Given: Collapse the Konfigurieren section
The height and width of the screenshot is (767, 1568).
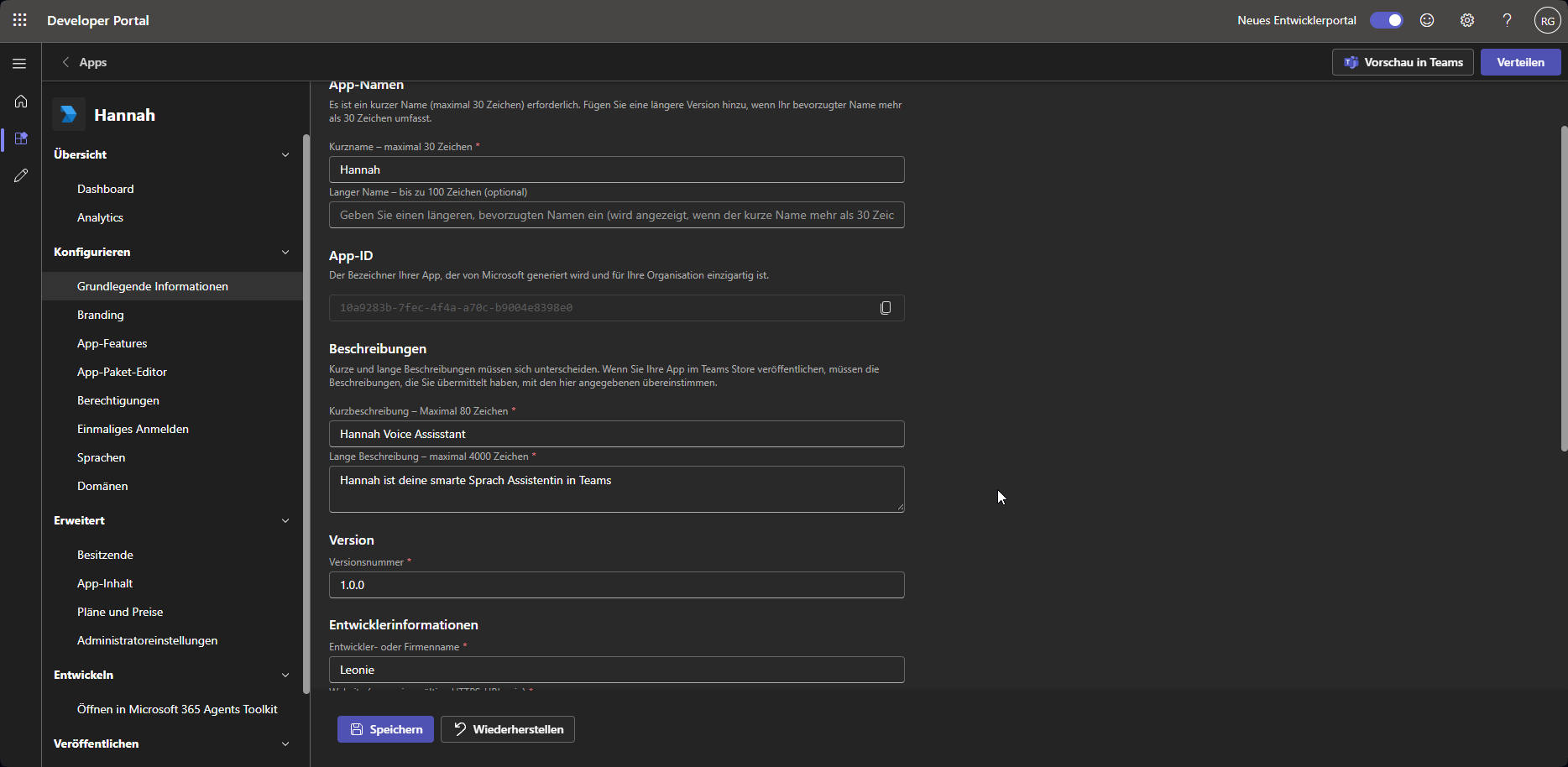Looking at the screenshot, I should [x=285, y=252].
